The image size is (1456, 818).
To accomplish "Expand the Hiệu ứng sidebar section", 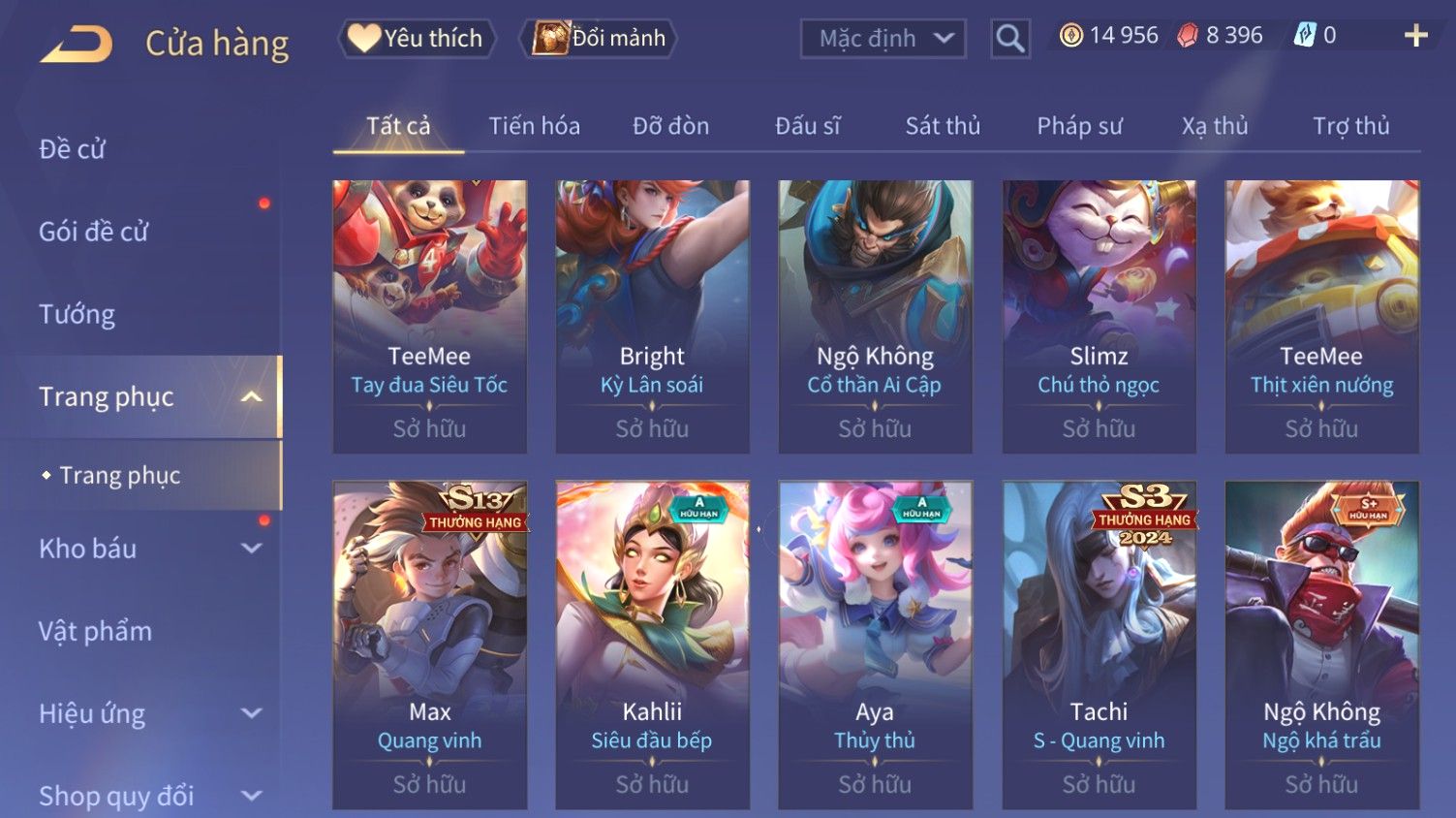I will [x=251, y=713].
